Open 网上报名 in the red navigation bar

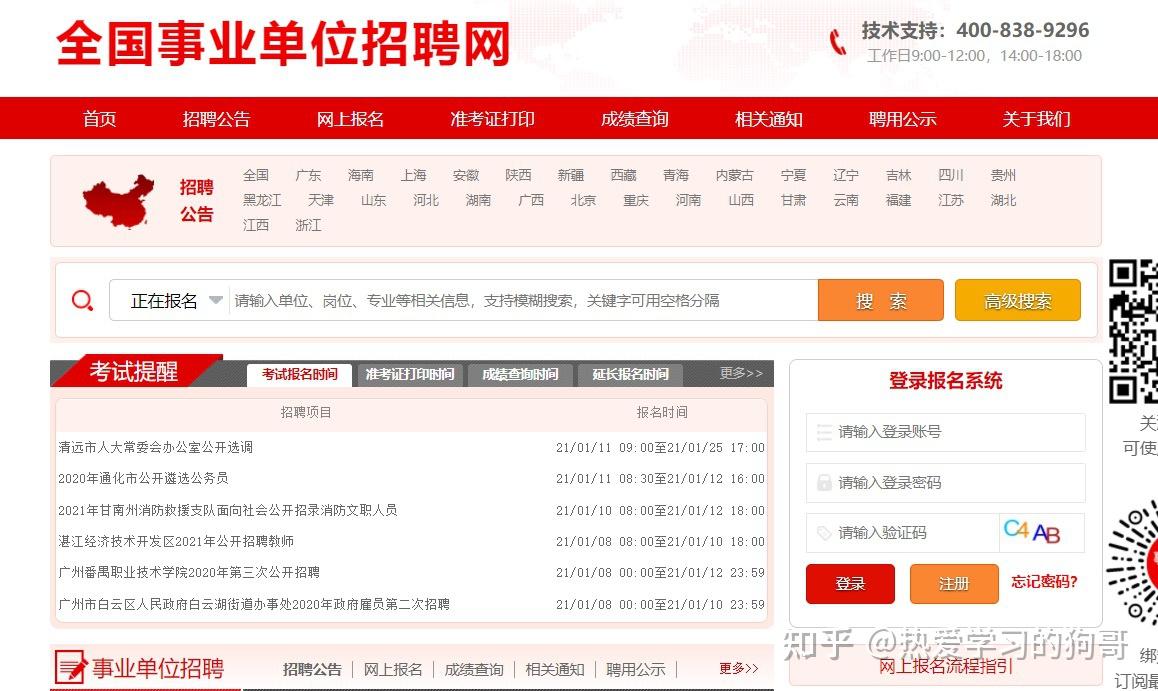pos(350,119)
